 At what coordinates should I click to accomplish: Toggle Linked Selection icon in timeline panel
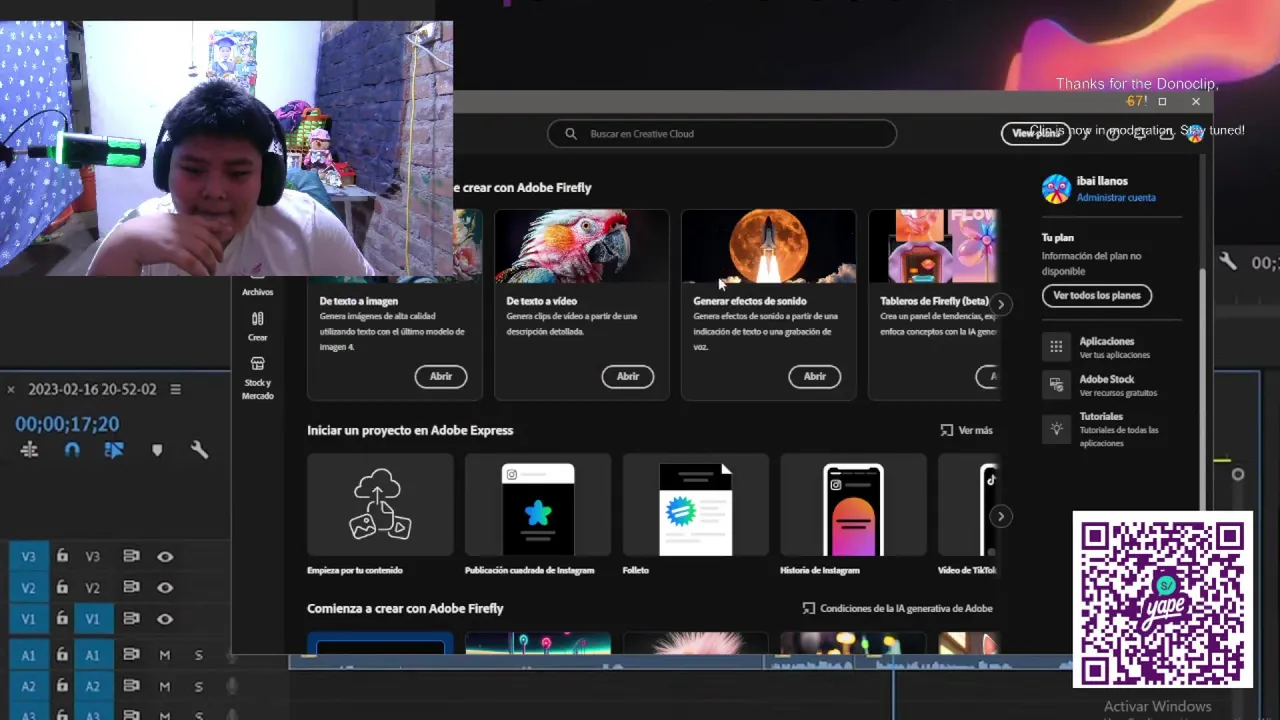[x=114, y=450]
